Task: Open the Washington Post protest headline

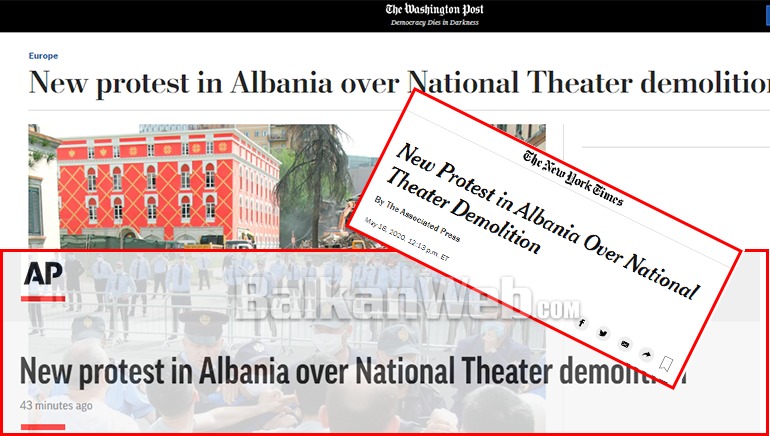Action: pyautogui.click(x=399, y=82)
